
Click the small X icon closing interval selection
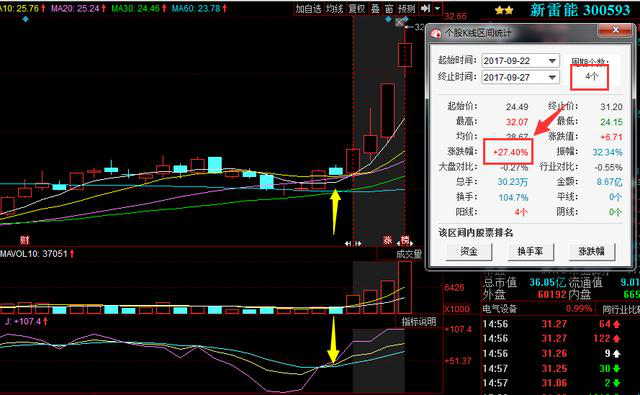[400, 23]
